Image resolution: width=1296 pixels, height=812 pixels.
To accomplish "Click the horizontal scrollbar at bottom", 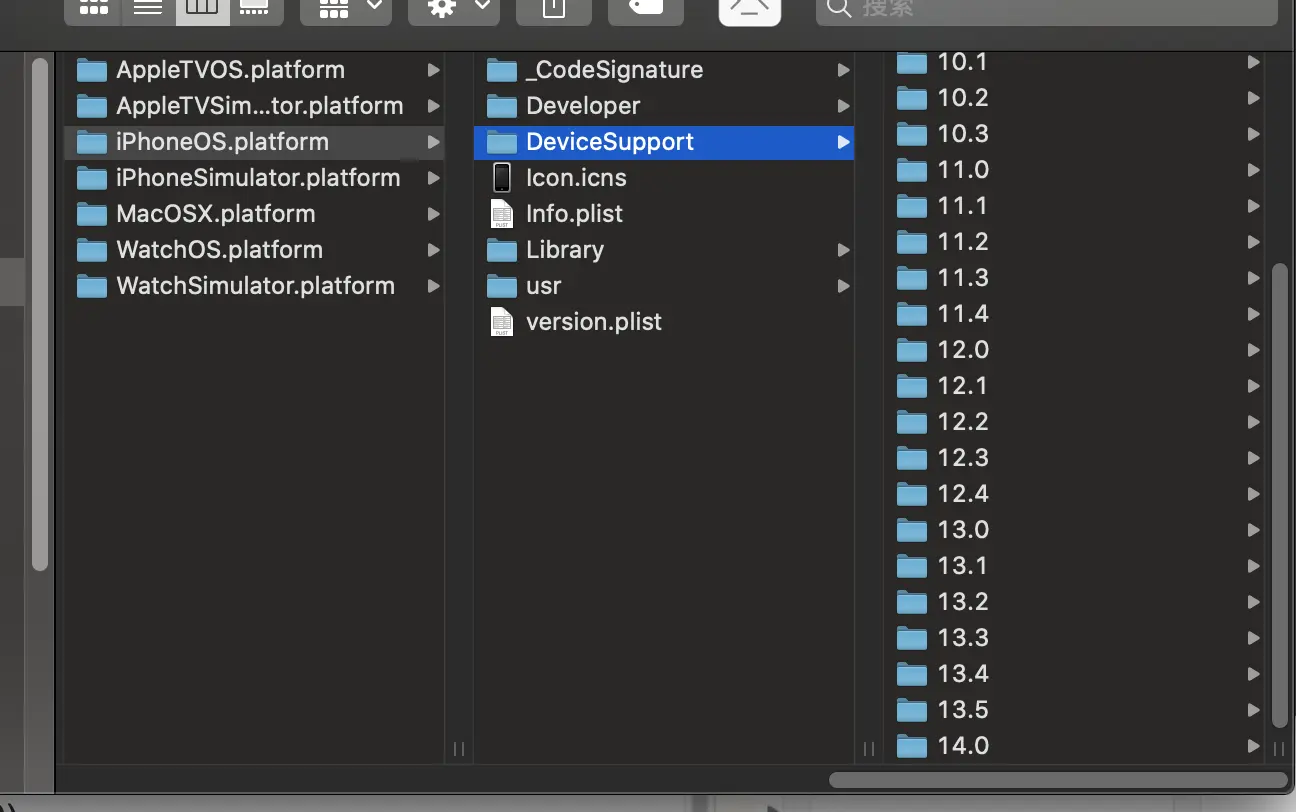I will pyautogui.click(x=1058, y=780).
